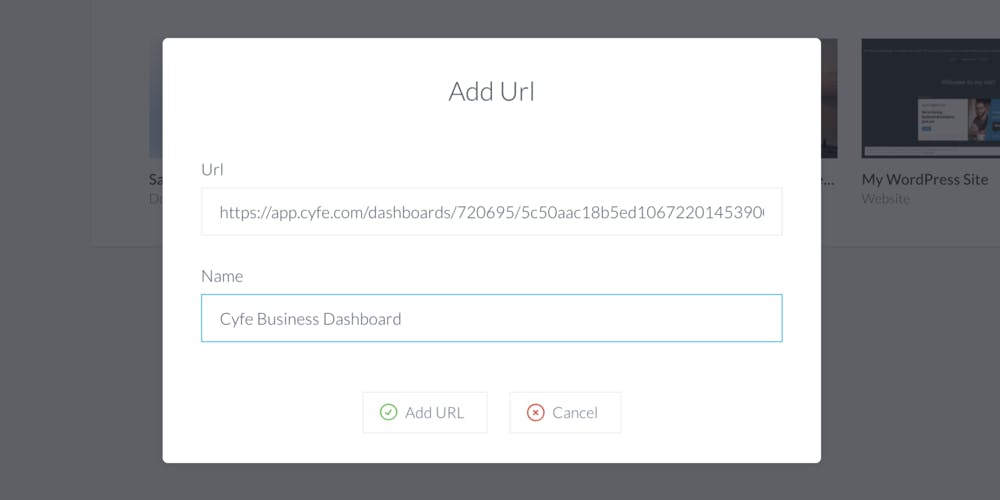The height and width of the screenshot is (500, 1000).
Task: Click the Name field label
Action: click(x=222, y=276)
